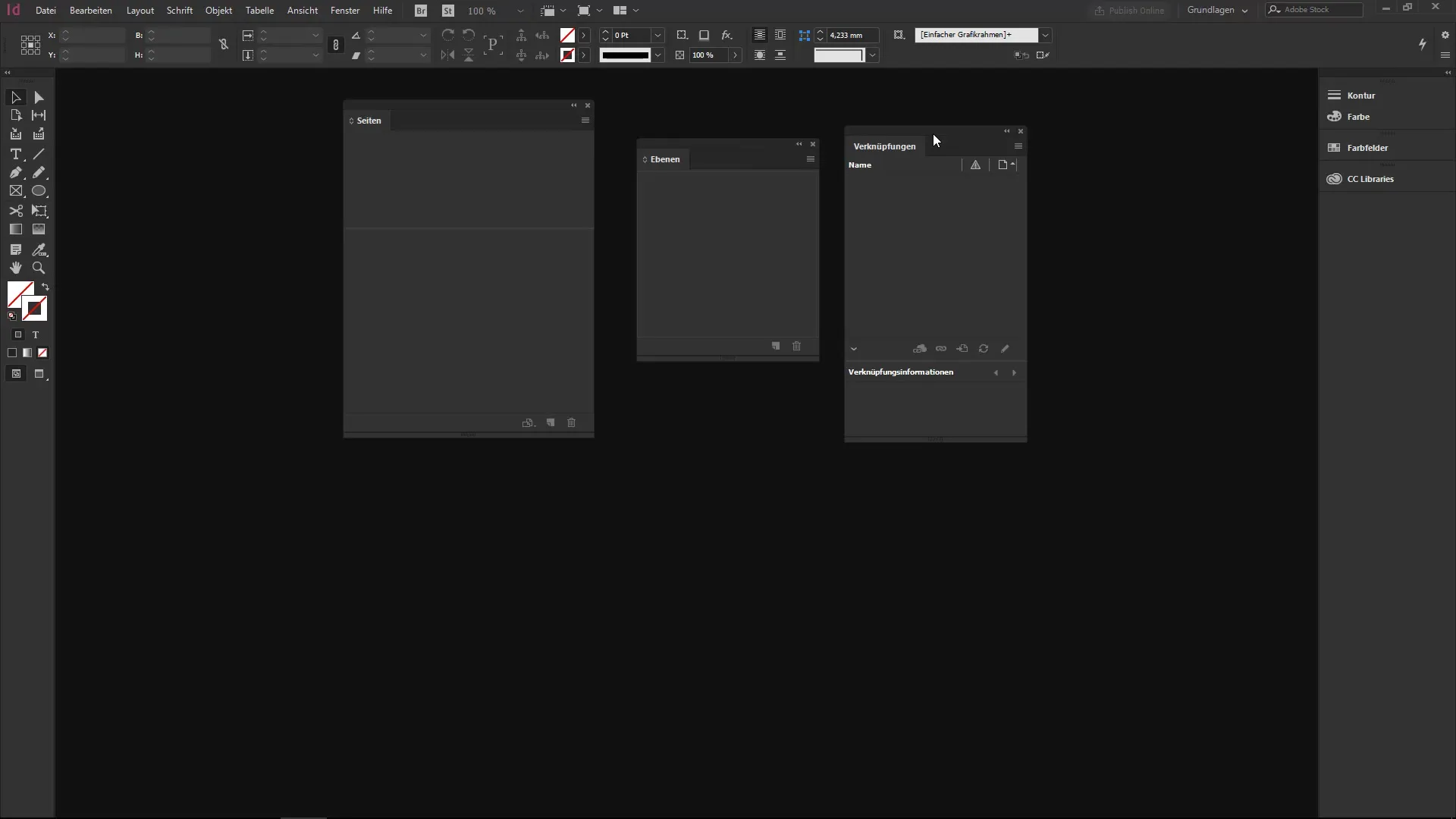
Task: Select the Hand tool
Action: tap(15, 268)
